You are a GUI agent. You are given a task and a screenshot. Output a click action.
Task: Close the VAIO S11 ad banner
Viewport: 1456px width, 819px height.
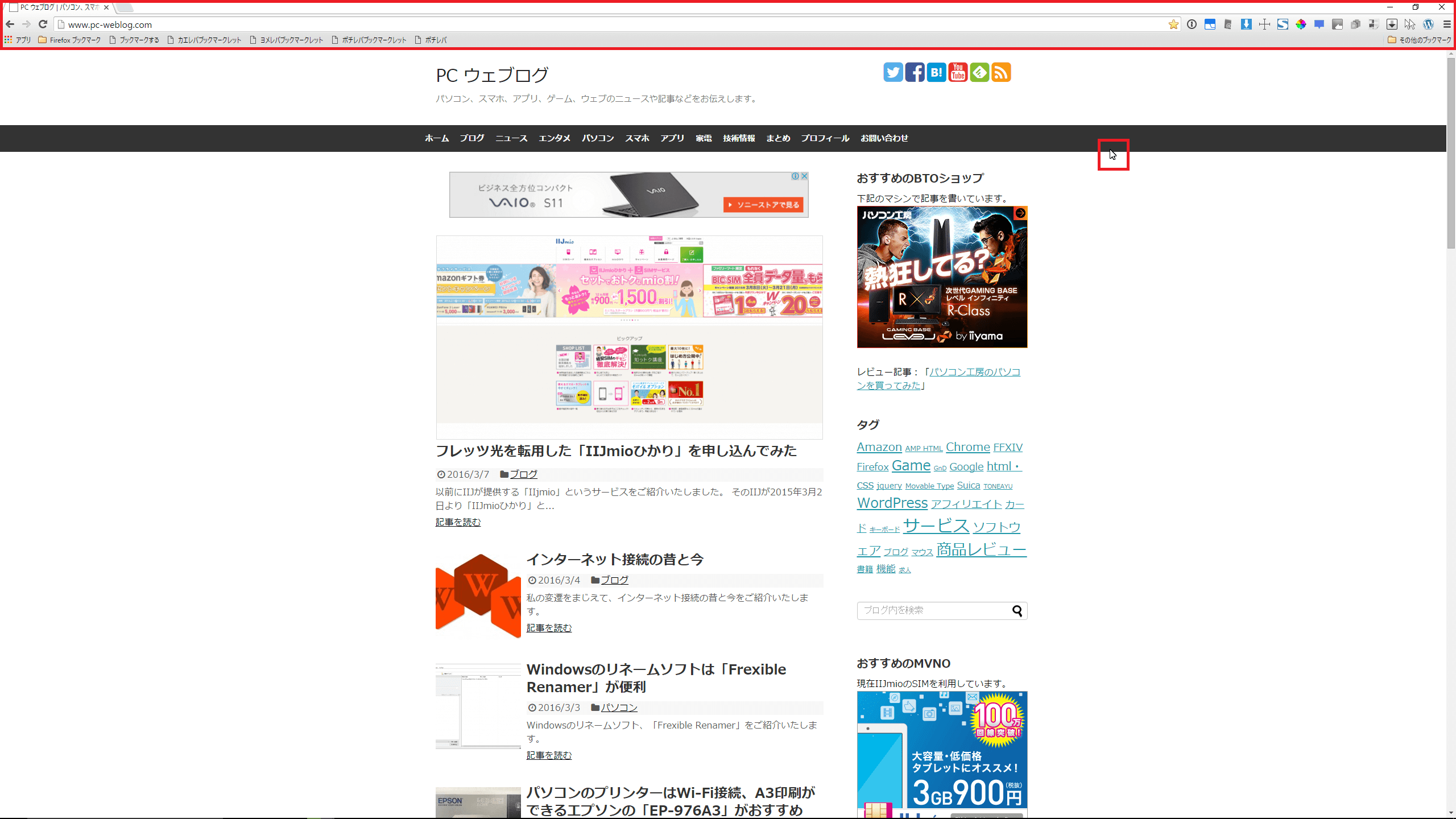click(x=804, y=176)
